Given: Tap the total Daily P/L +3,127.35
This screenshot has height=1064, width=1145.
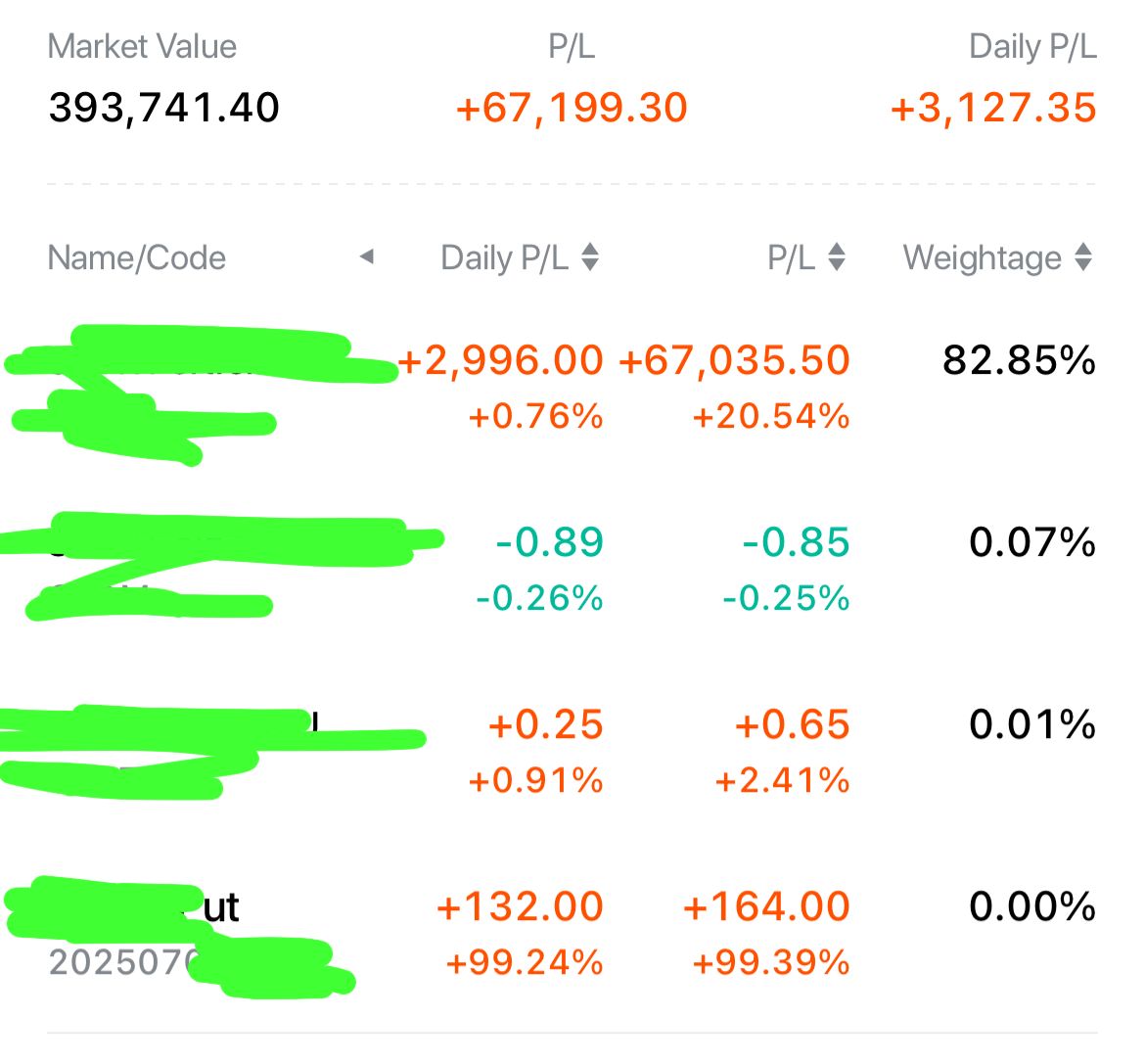Looking at the screenshot, I should pos(993,108).
